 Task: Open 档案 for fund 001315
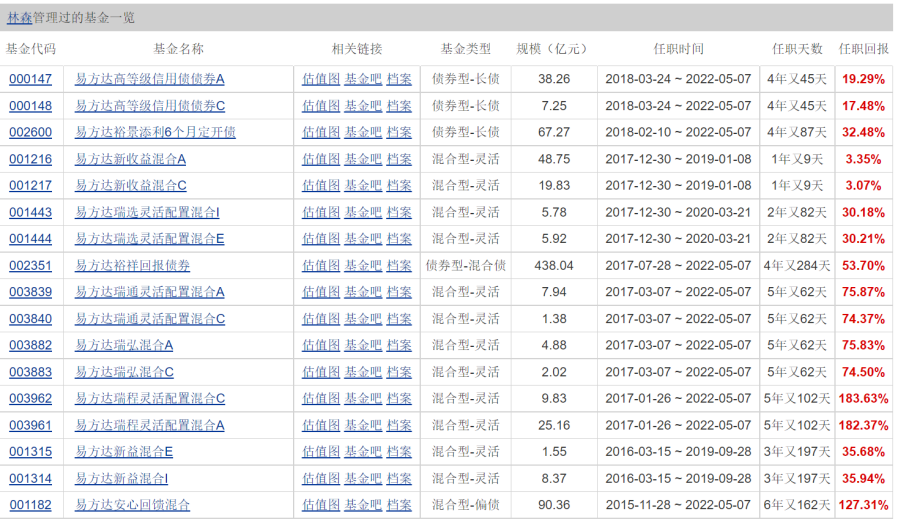[399, 452]
